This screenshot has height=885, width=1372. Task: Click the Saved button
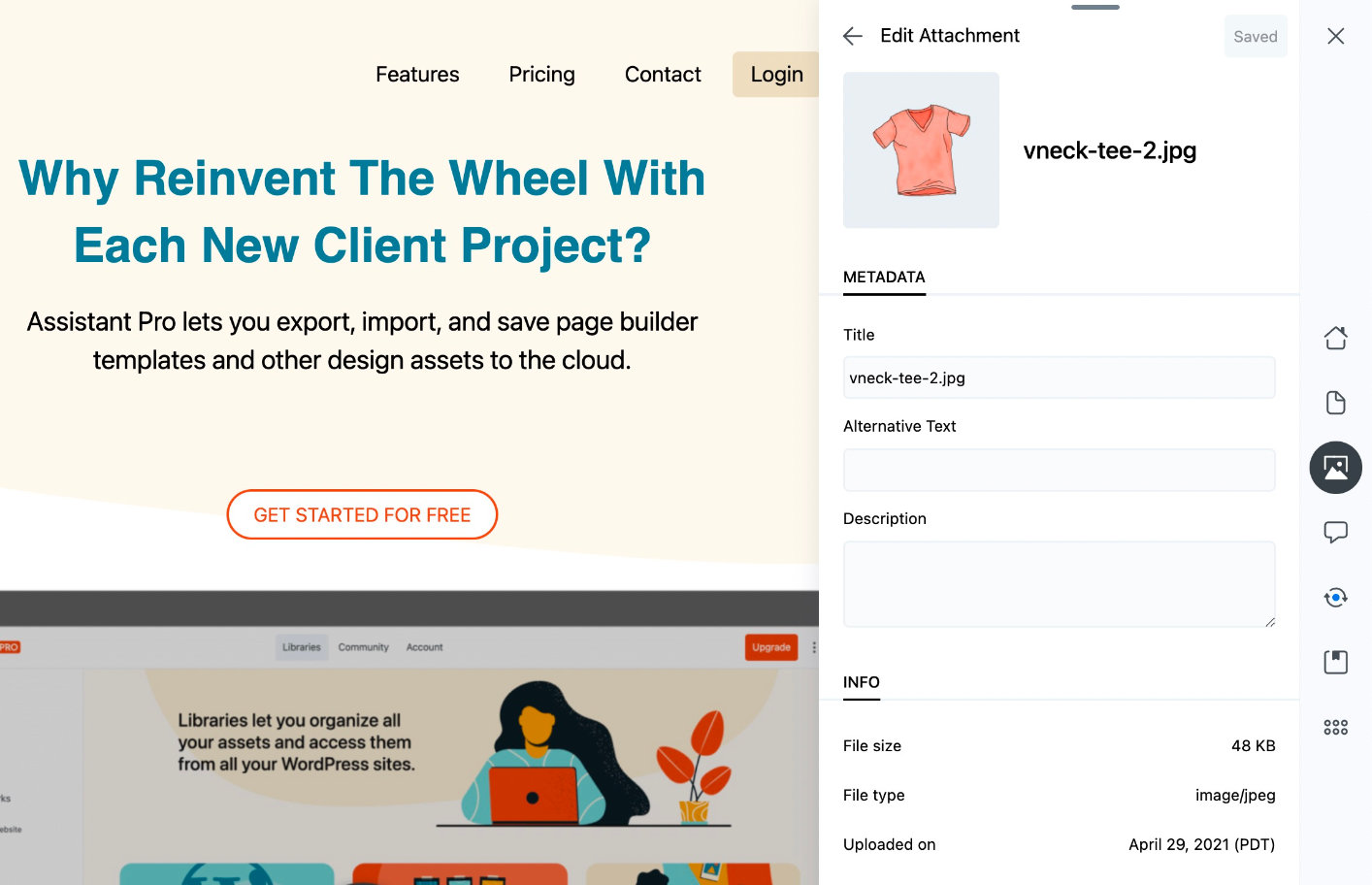1255,37
